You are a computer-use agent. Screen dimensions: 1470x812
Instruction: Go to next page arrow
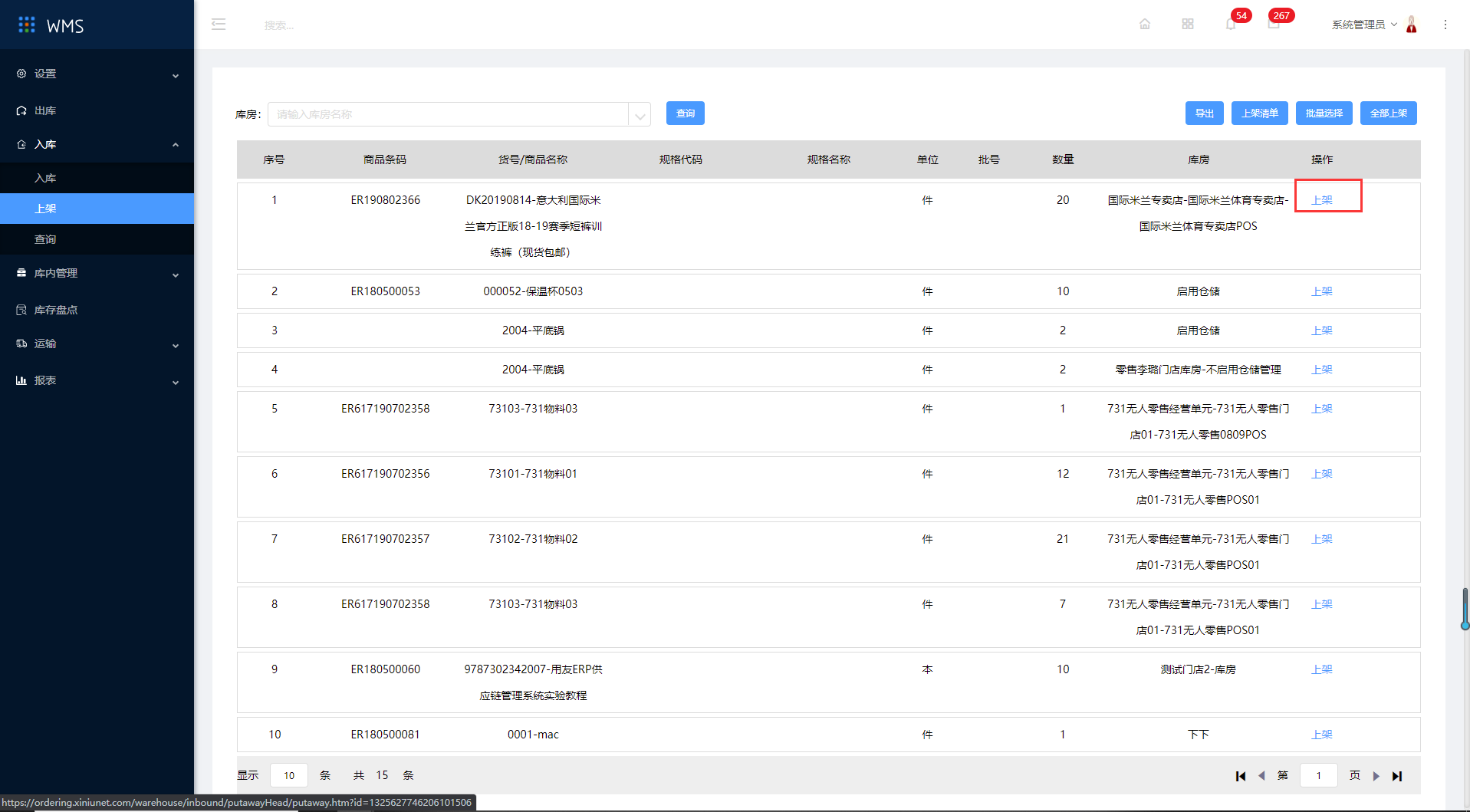(x=1376, y=776)
